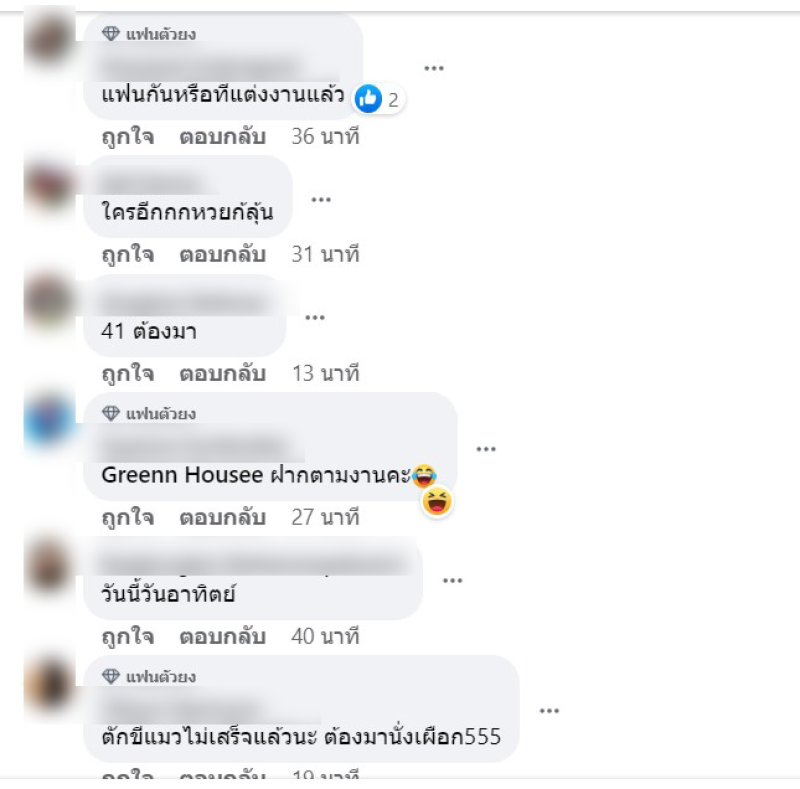Open blue profile avatar beside Greenn Housee comment
The height and width of the screenshot is (789, 800).
(x=49, y=420)
